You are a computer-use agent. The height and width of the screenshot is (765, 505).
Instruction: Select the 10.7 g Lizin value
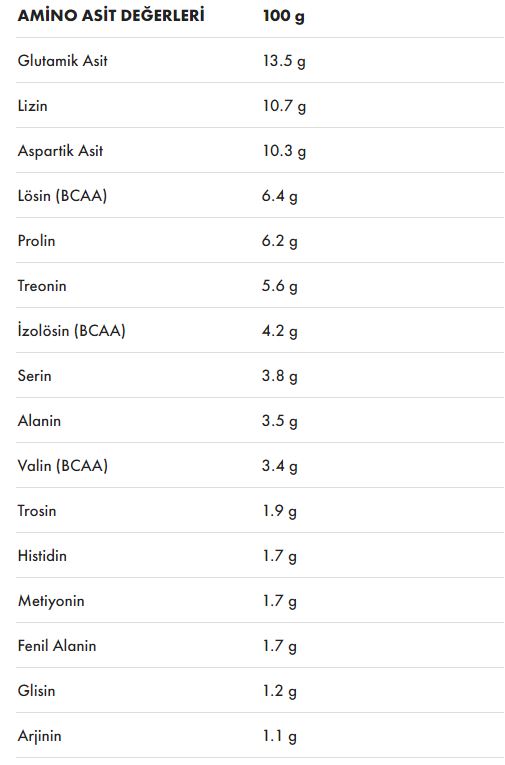coord(284,106)
